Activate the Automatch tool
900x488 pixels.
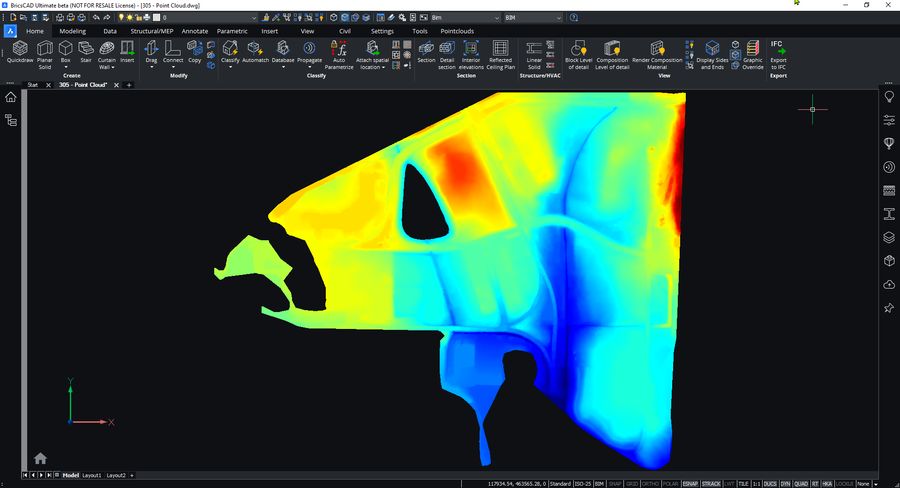[255, 52]
